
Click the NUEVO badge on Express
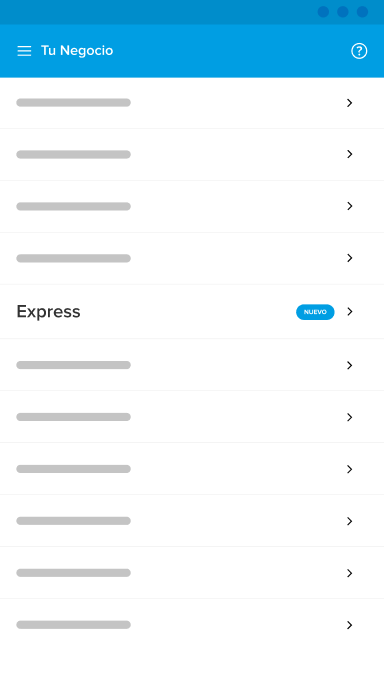point(315,312)
